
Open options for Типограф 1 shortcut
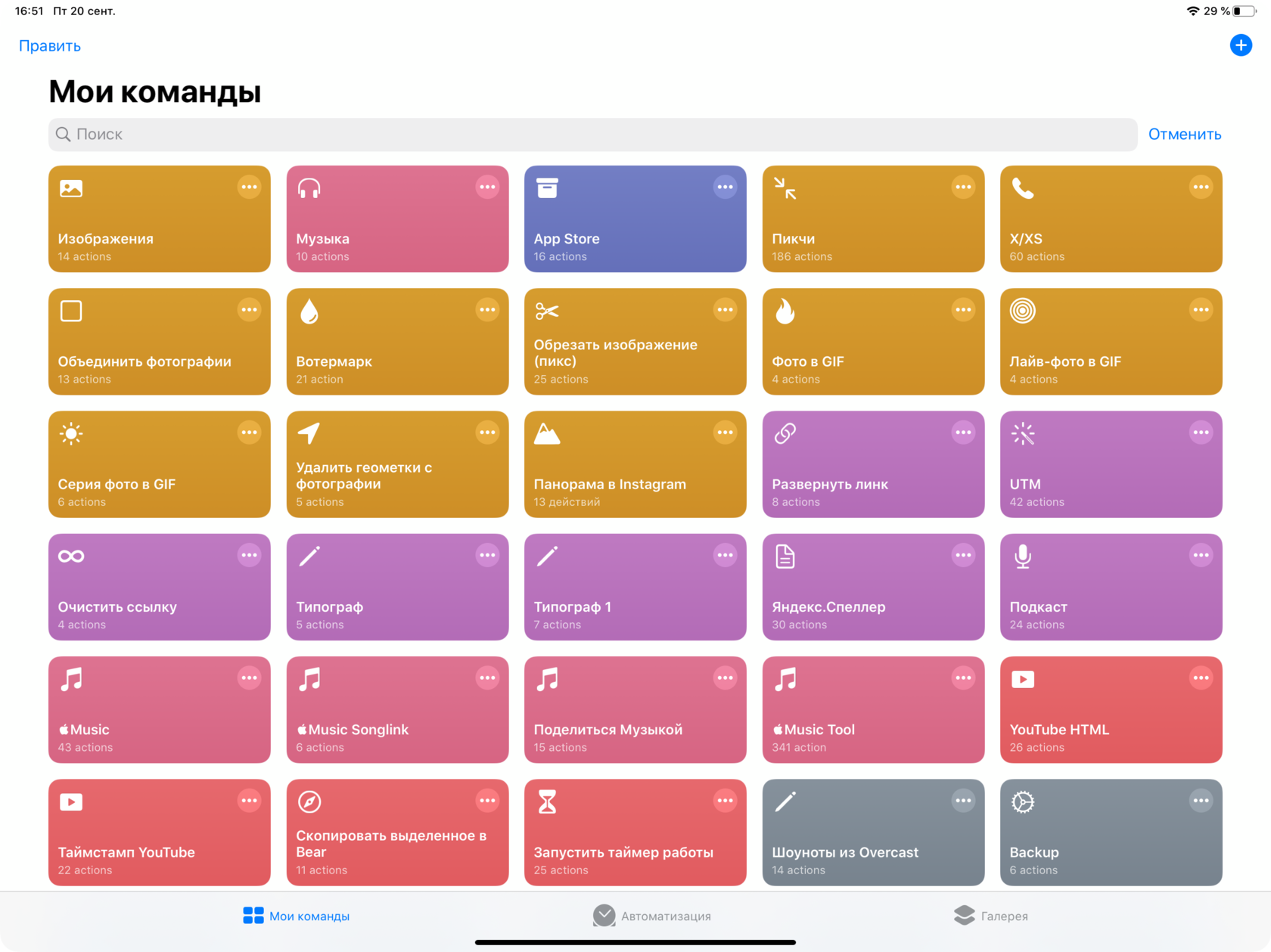[725, 555]
